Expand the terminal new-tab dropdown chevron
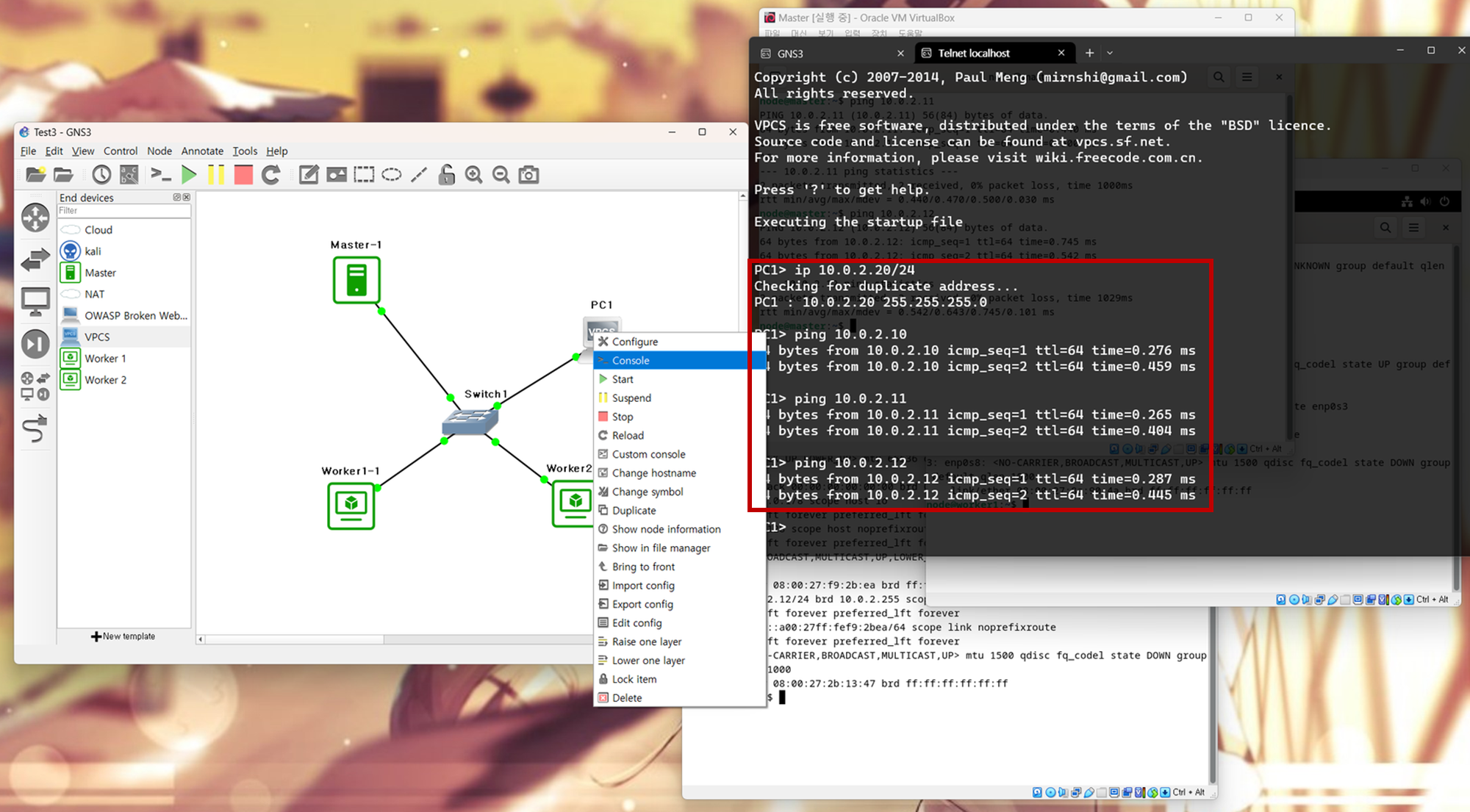 point(1110,53)
